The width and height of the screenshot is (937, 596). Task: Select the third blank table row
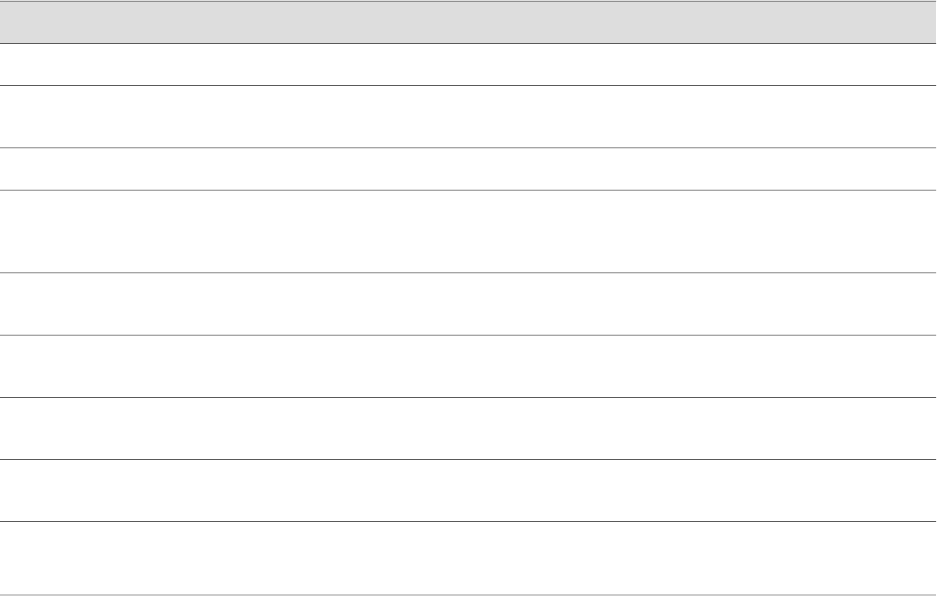tap(468, 169)
